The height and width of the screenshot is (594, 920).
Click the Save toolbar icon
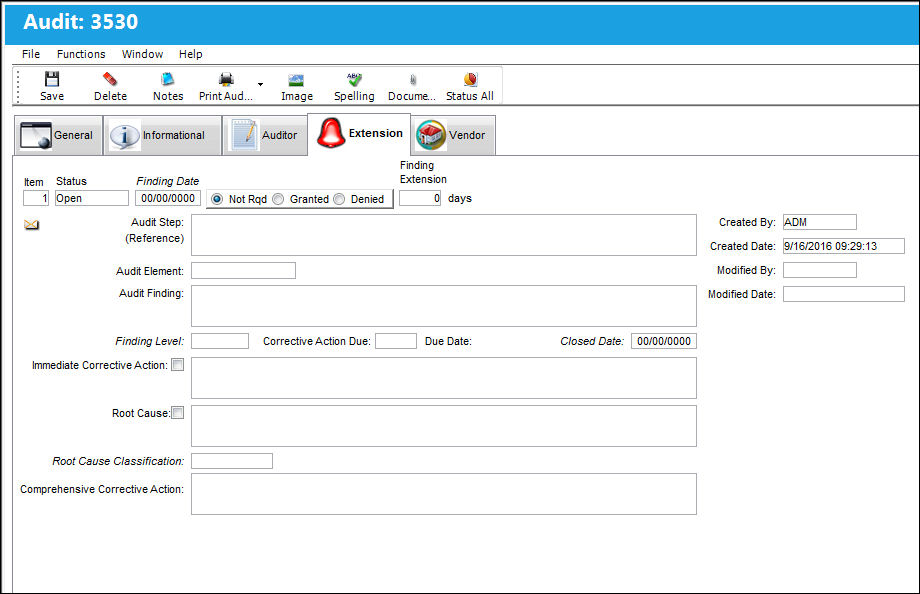(52, 79)
